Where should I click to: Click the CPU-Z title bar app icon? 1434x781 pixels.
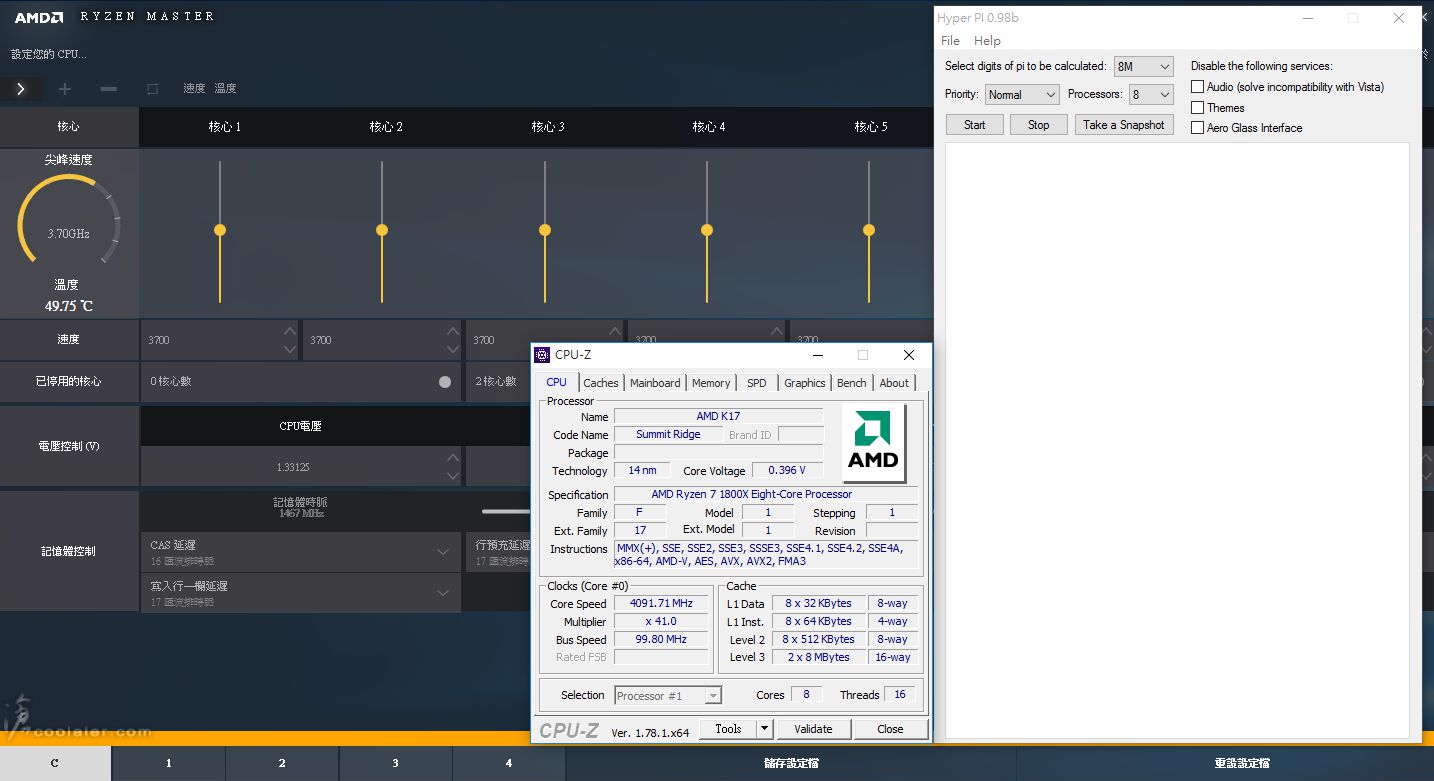(x=542, y=355)
